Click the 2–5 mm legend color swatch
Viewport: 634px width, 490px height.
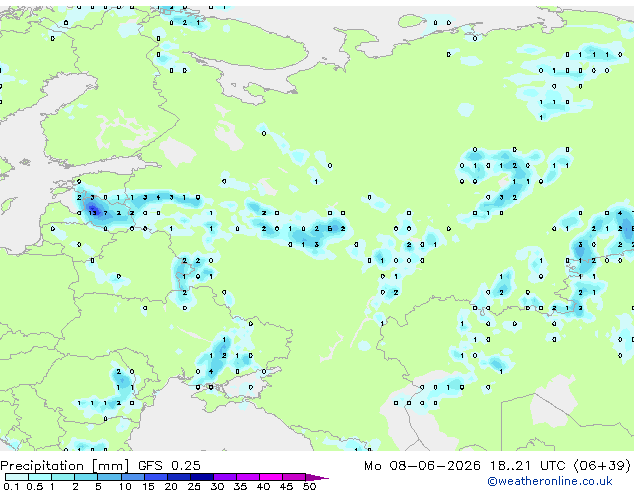(86, 477)
